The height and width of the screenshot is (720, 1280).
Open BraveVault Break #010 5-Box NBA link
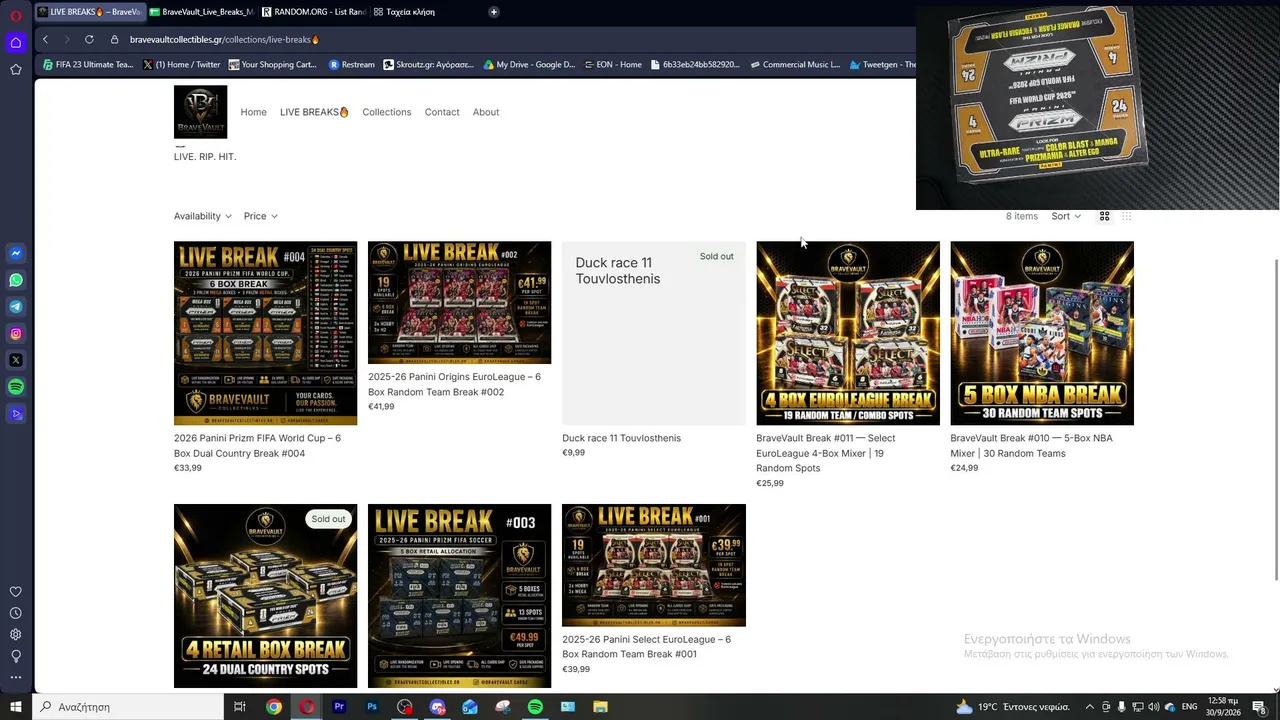click(1031, 446)
